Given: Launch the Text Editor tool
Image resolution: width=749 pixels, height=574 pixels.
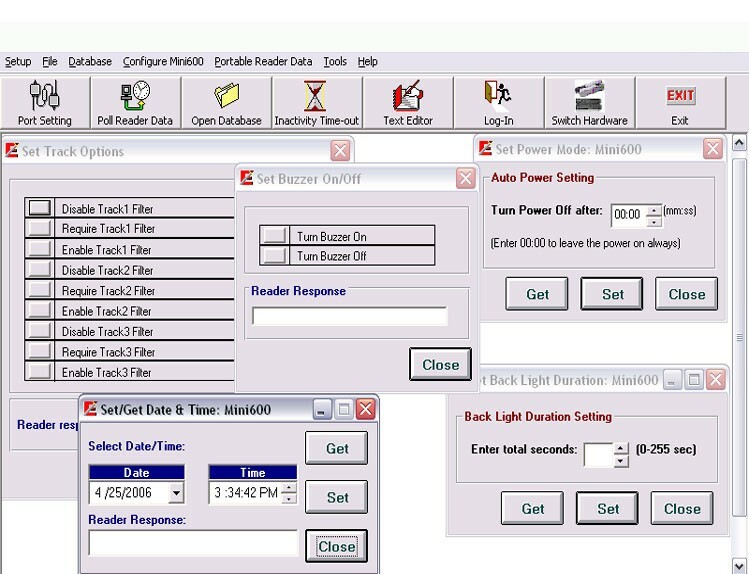Looking at the screenshot, I should point(408,103).
